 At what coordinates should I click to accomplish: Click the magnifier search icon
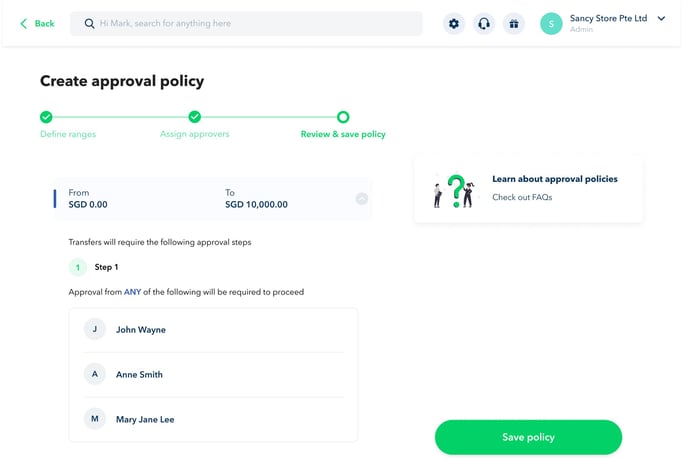[x=89, y=23]
